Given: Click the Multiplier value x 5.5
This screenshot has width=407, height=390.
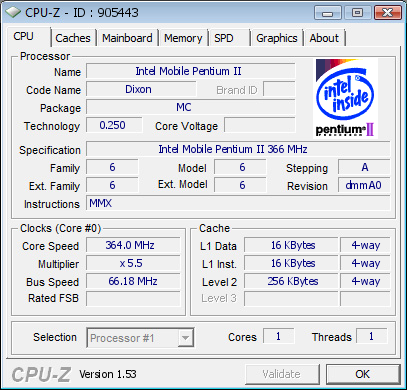Looking at the screenshot, I should click(x=133, y=263).
